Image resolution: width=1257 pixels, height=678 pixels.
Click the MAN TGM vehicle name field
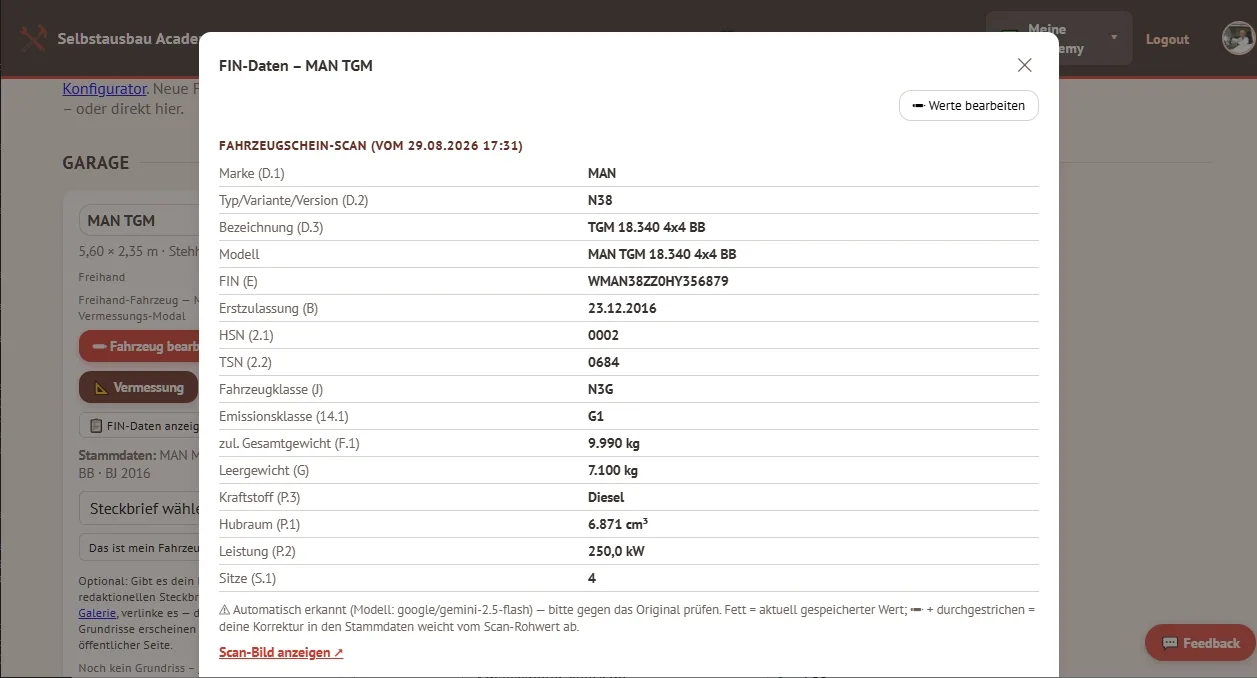(140, 220)
